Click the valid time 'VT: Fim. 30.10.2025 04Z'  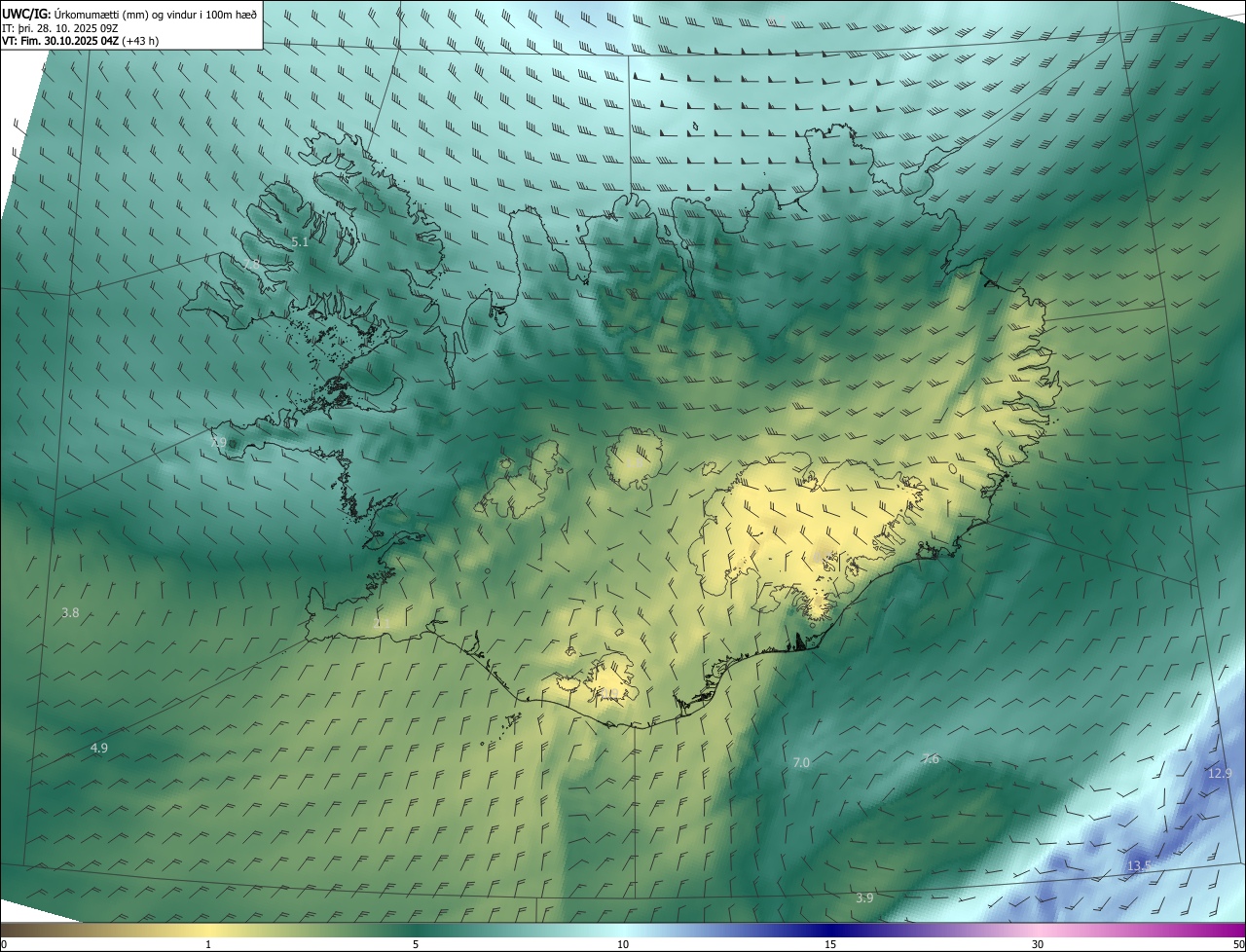tap(60, 41)
